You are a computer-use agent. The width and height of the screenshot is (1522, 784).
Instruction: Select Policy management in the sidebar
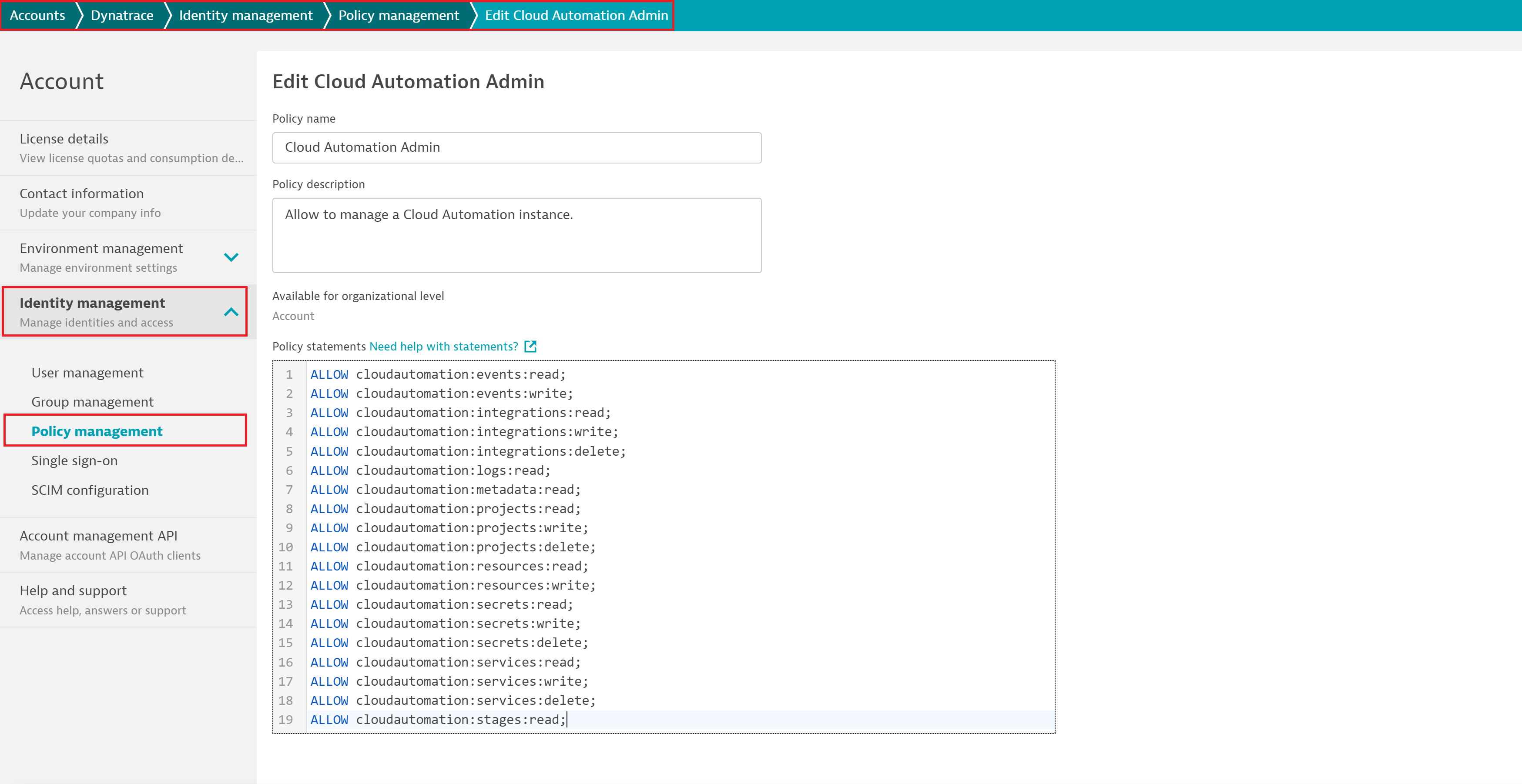tap(96, 431)
